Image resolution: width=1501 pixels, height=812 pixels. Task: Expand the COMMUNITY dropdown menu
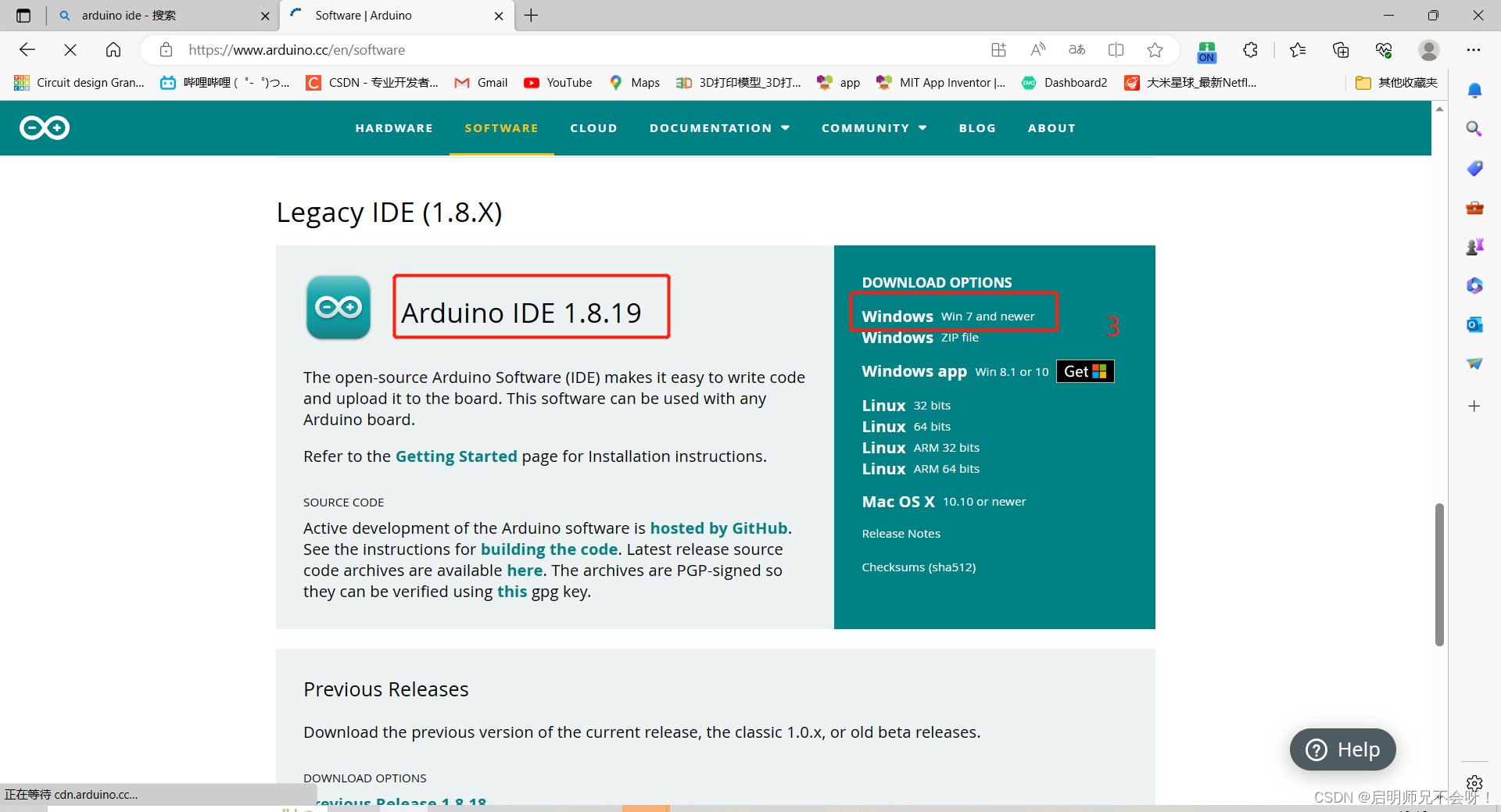[874, 128]
